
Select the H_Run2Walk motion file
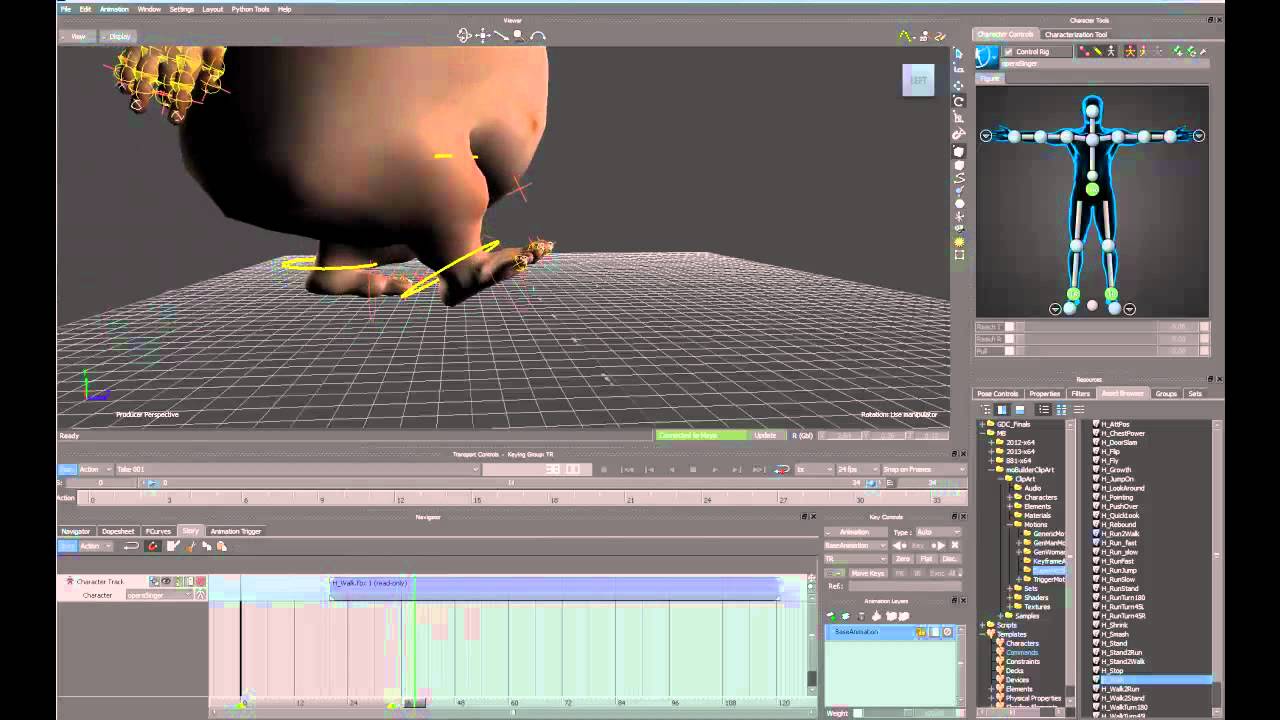(x=1120, y=533)
